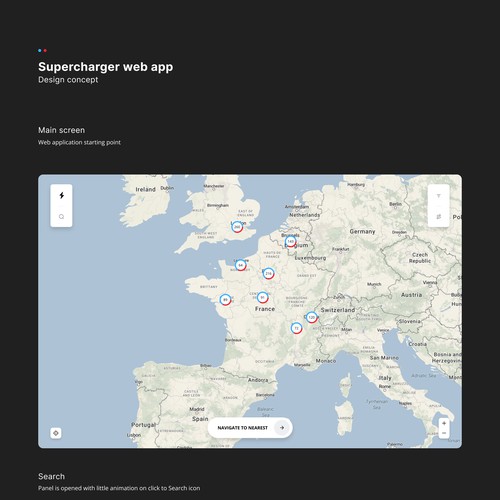This screenshot has width=500, height=500.
Task: Open the search panel via magnifier icon
Action: [x=61, y=217]
